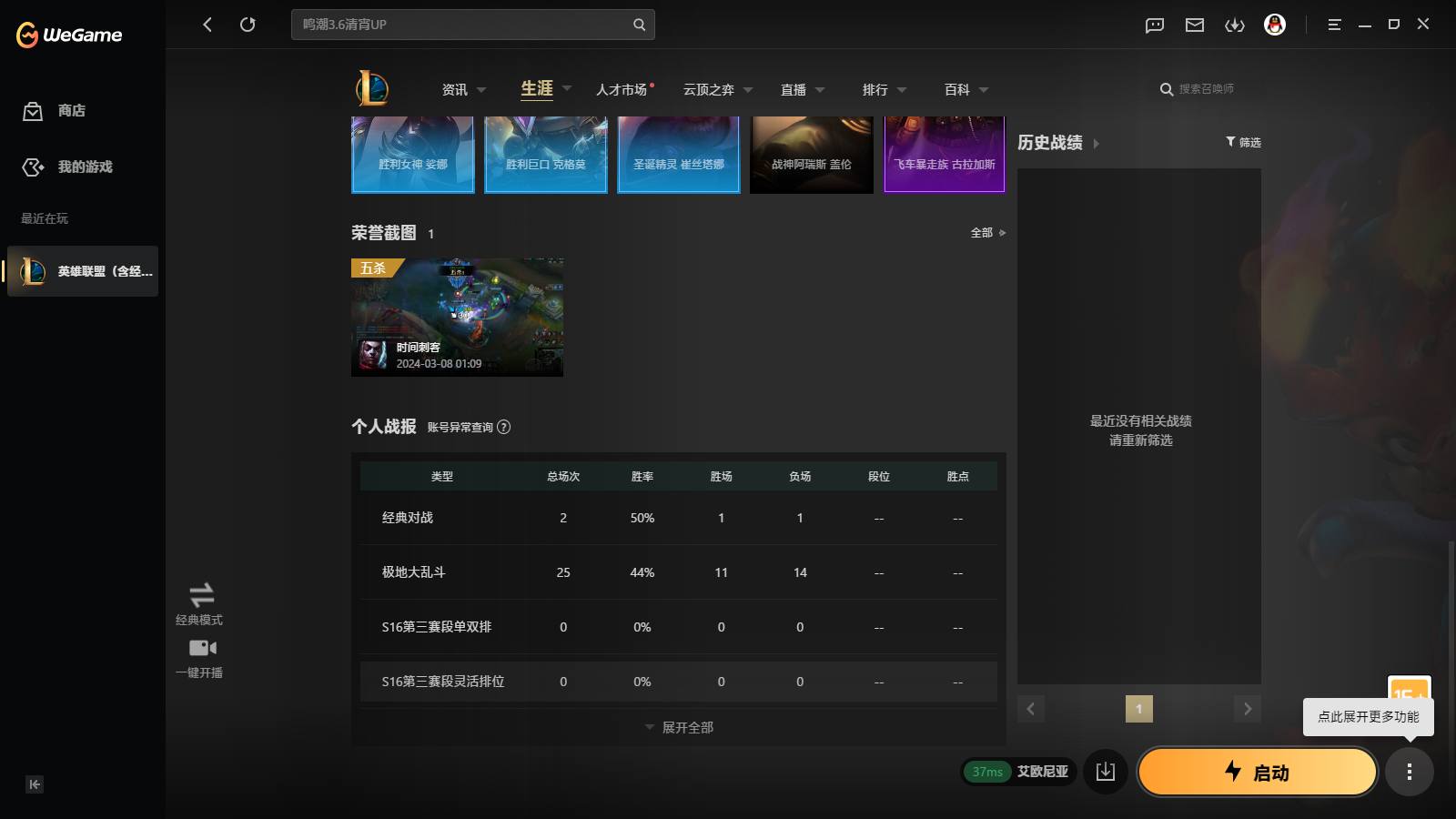The image size is (1456, 819).
Task: Click 账号异常查询 help question icon
Action: (x=504, y=427)
